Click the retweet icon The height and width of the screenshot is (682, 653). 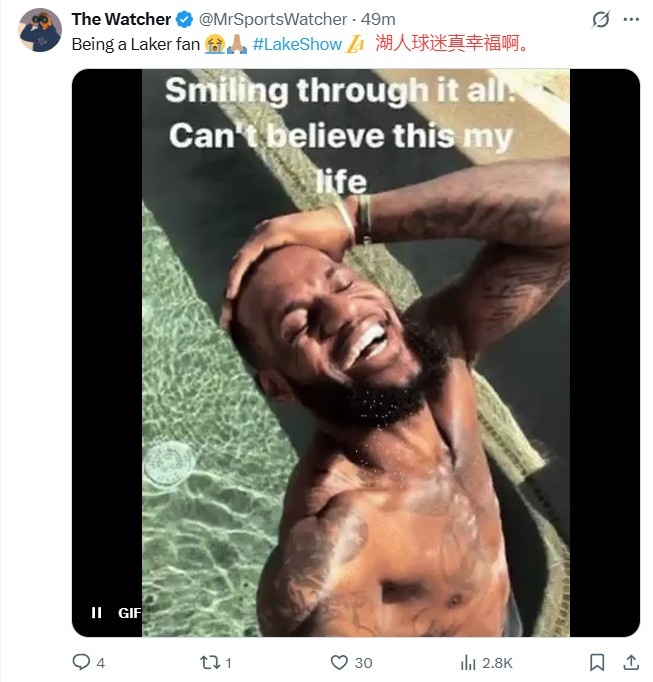coord(209,662)
